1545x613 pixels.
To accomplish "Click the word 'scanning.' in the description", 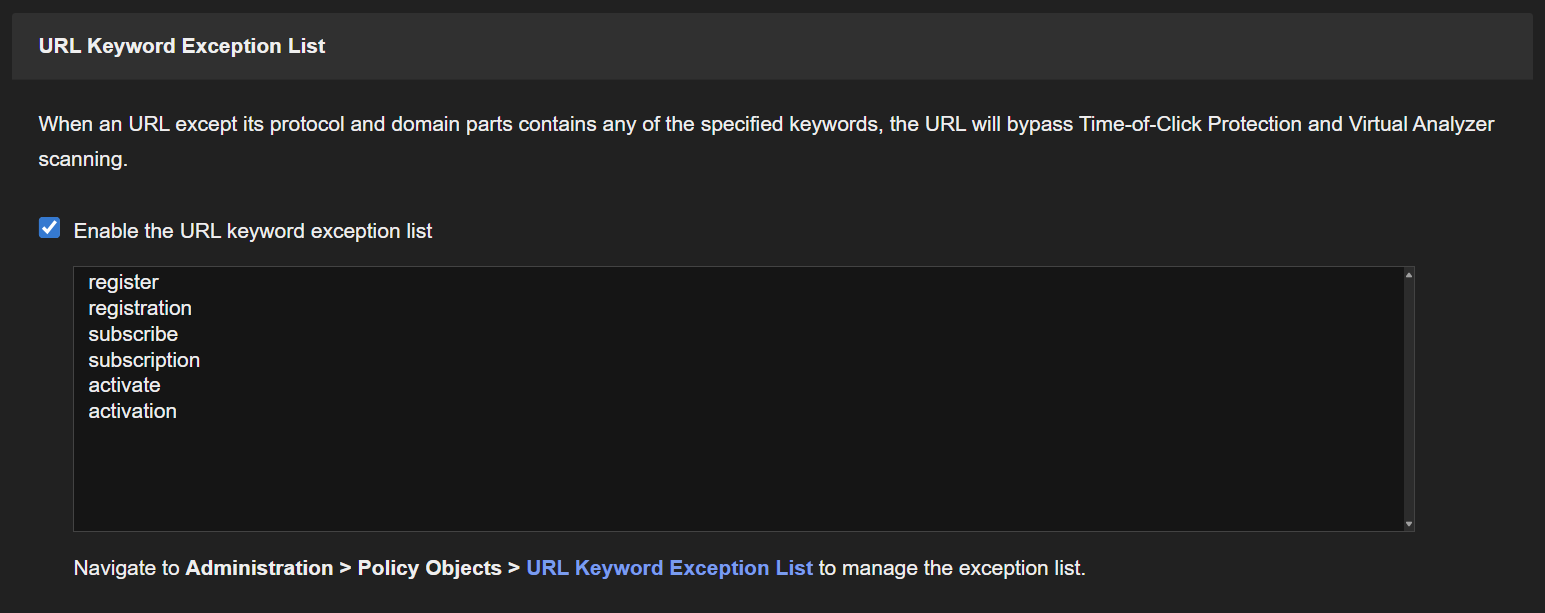I will tap(83, 159).
